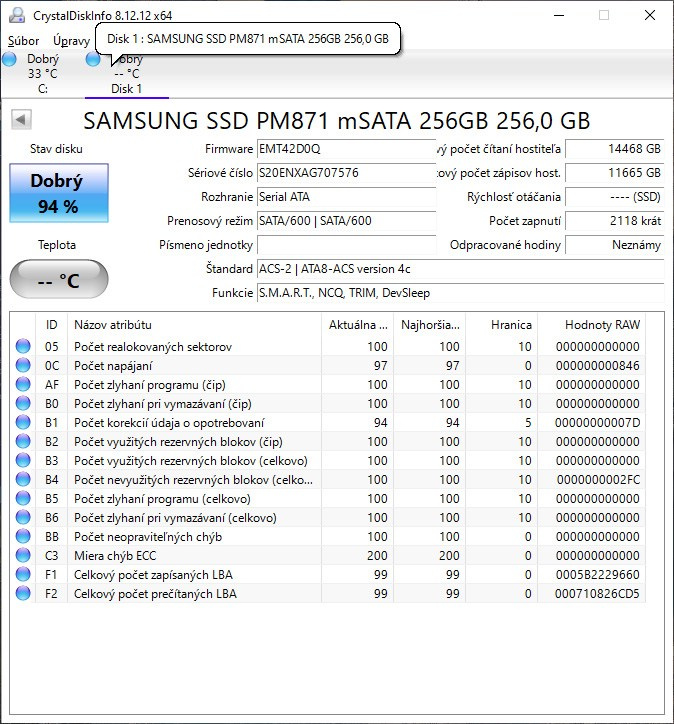Click the Rozhranie field Serial ATA
The width and height of the screenshot is (674, 724).
[346, 197]
